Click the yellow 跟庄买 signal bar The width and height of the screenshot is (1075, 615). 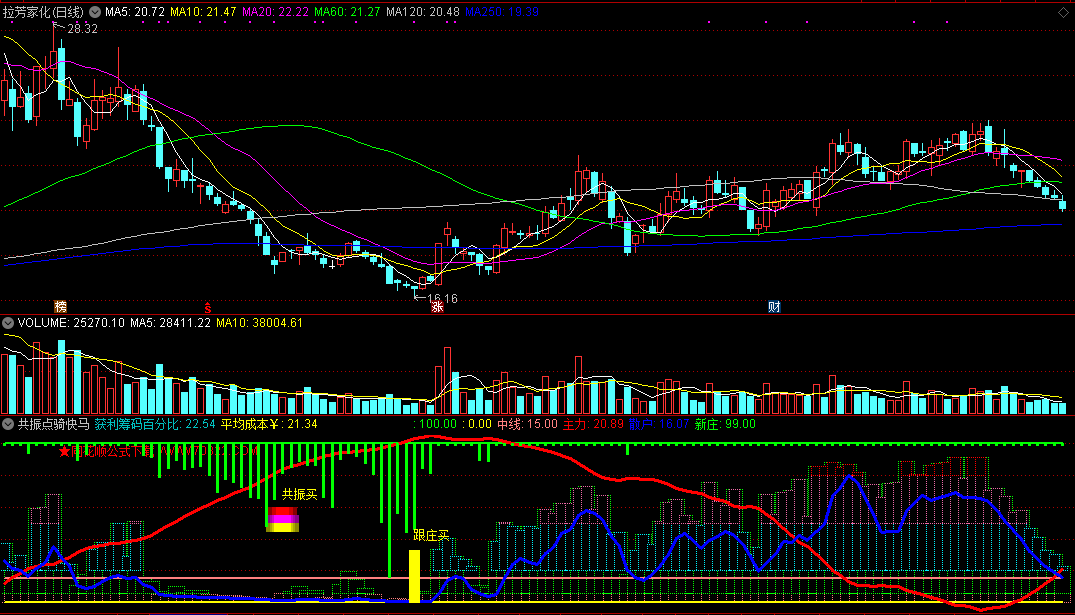(x=414, y=577)
